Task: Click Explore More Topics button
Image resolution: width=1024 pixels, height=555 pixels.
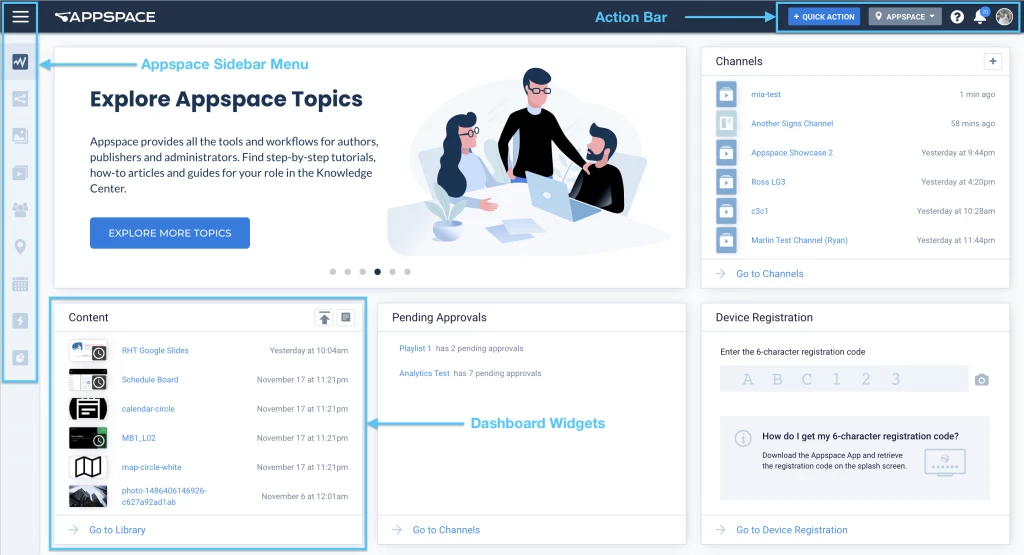Action: (x=170, y=233)
